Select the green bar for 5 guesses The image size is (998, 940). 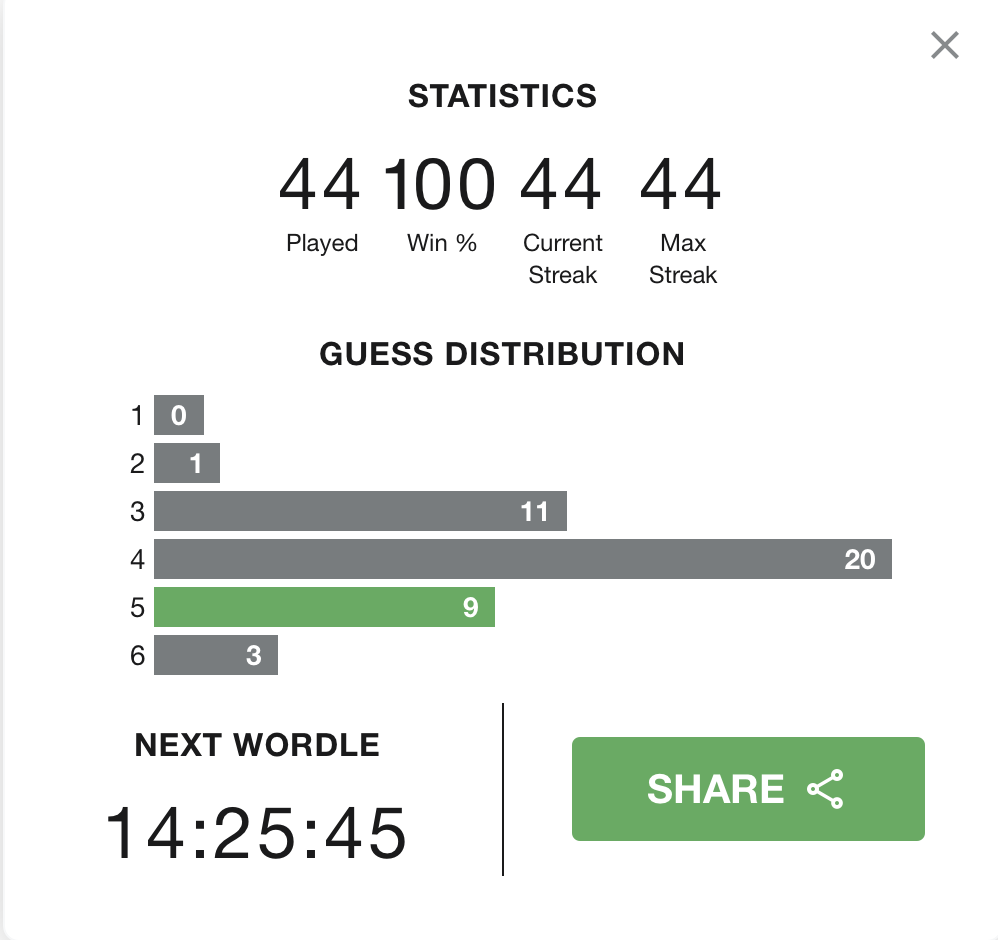point(325,607)
